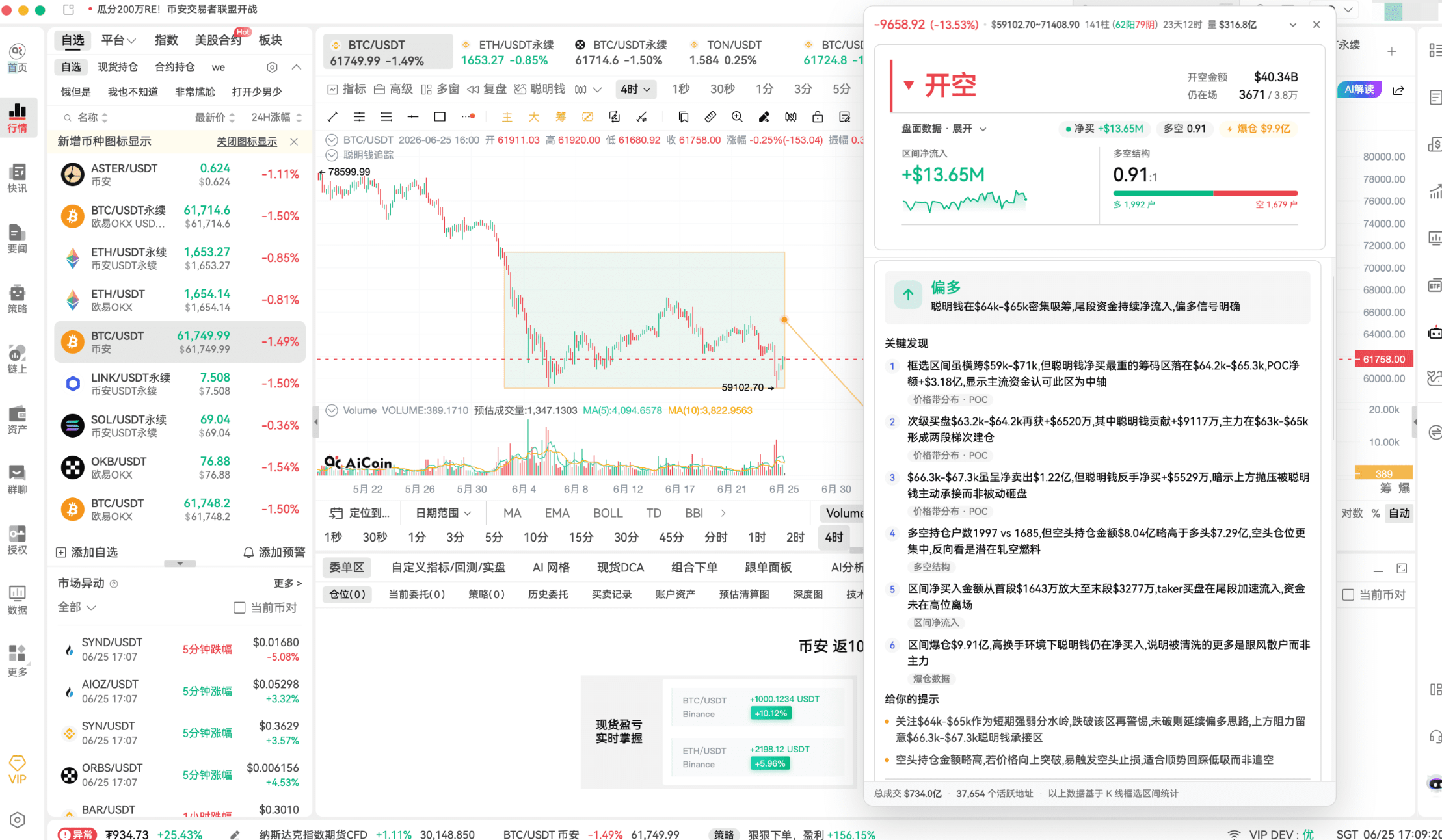This screenshot has height=840, width=1442.
Task: Open 群聊 group chat in sidebar
Action: click(x=18, y=479)
